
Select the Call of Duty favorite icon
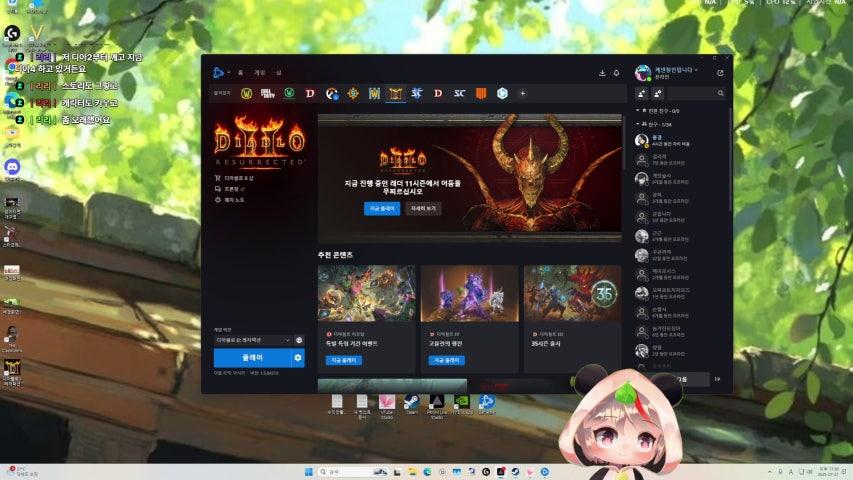tap(268, 94)
